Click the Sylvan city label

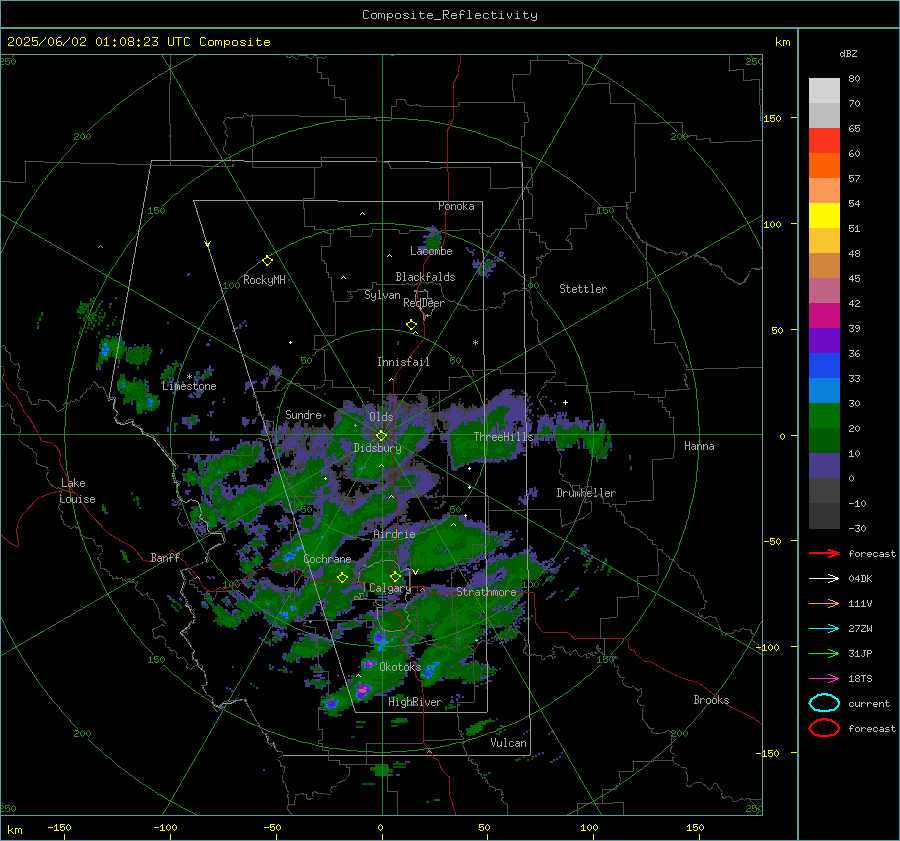382,295
